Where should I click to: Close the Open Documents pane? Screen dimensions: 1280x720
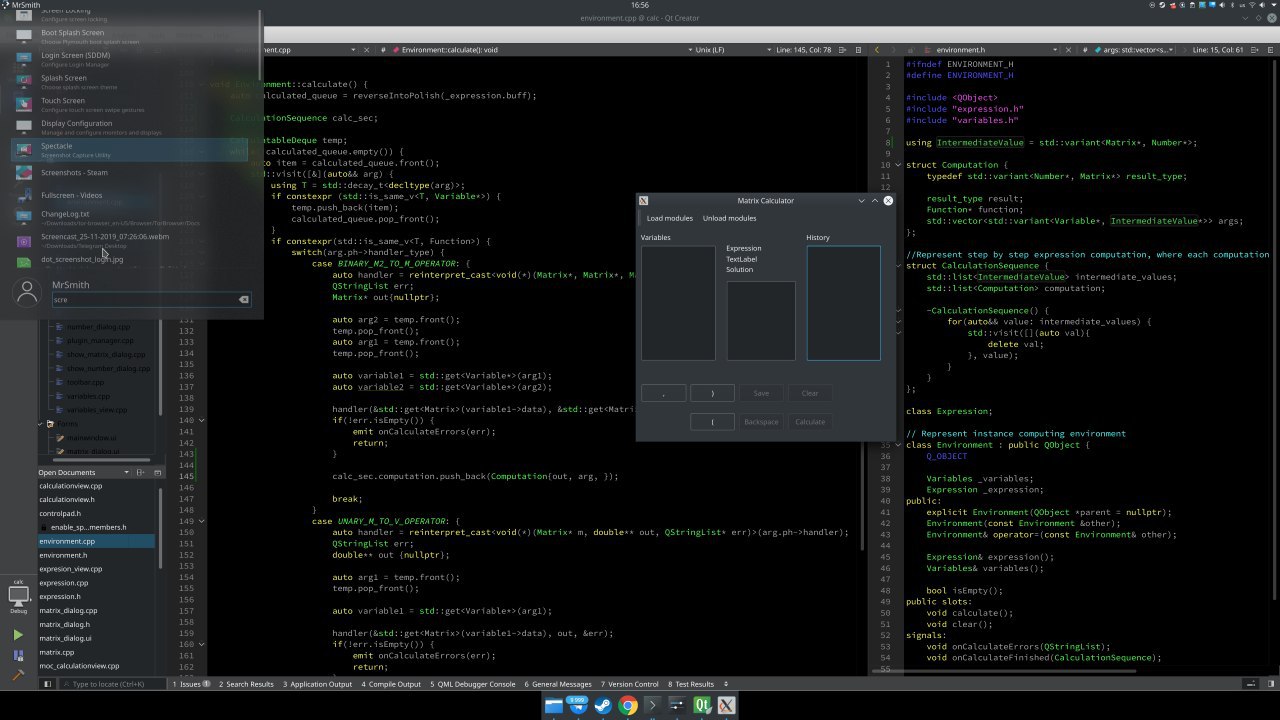pos(157,472)
